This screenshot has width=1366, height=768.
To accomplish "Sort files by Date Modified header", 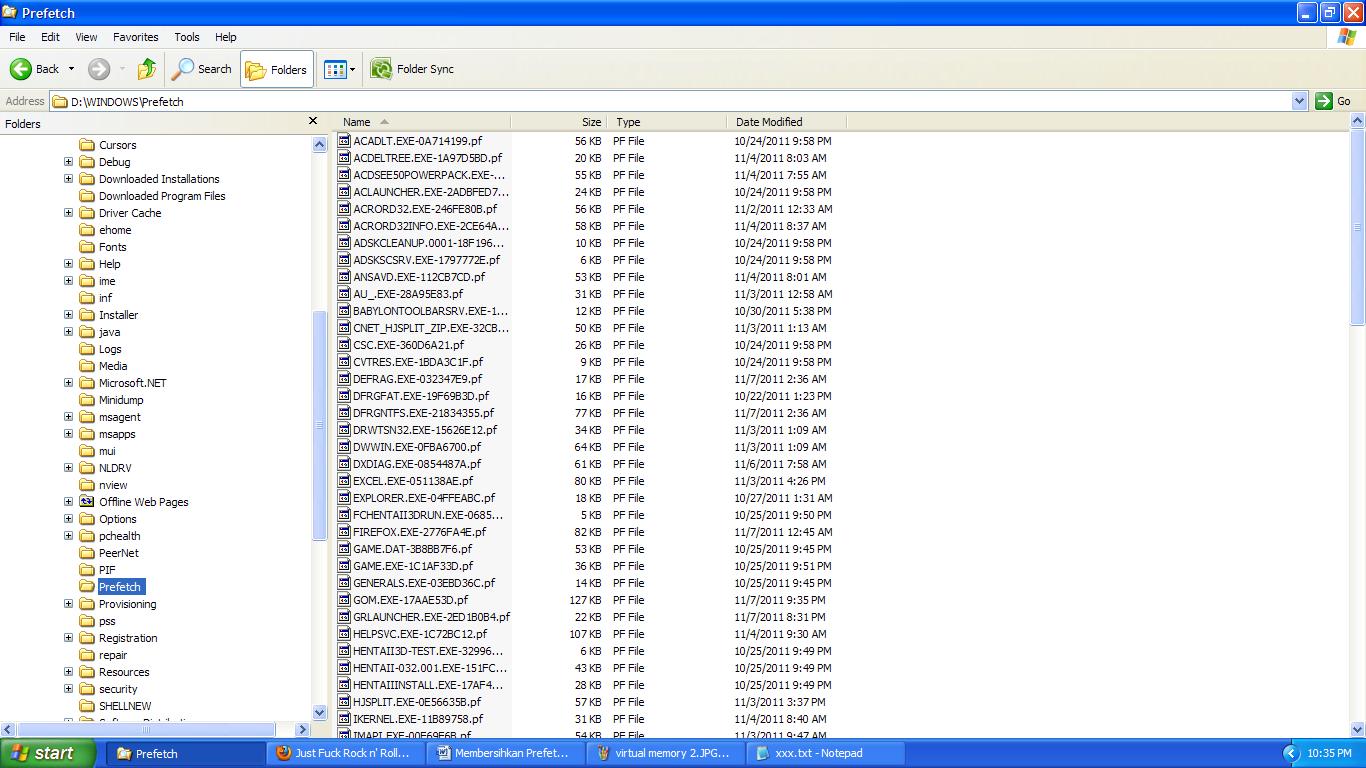I will coord(787,122).
